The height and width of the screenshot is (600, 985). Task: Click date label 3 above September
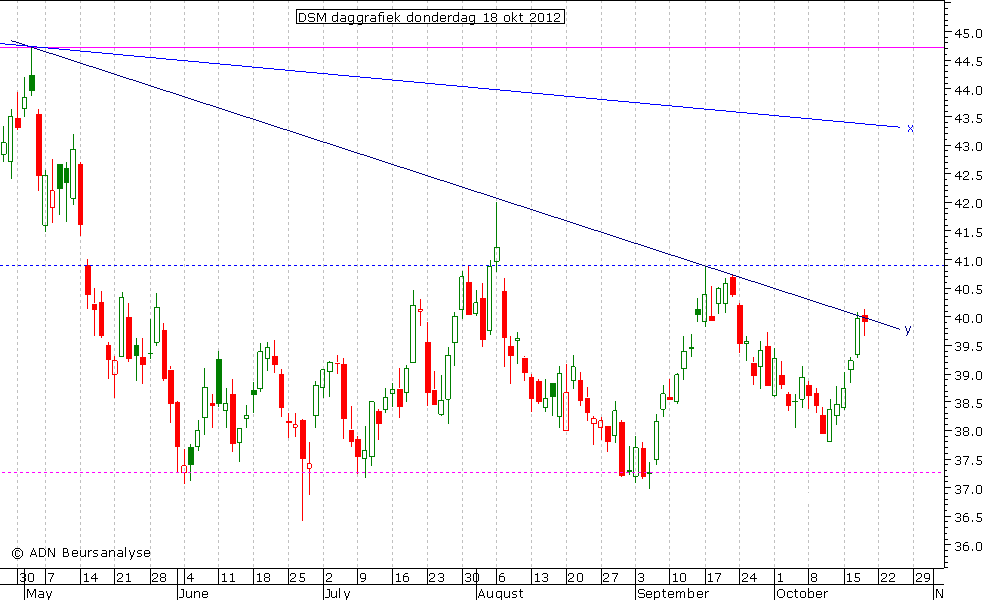coord(641,578)
